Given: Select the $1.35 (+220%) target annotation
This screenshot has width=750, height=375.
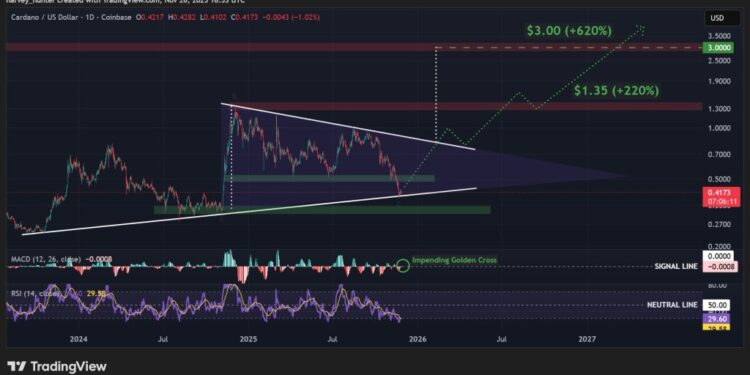Looking at the screenshot, I should tap(617, 90).
